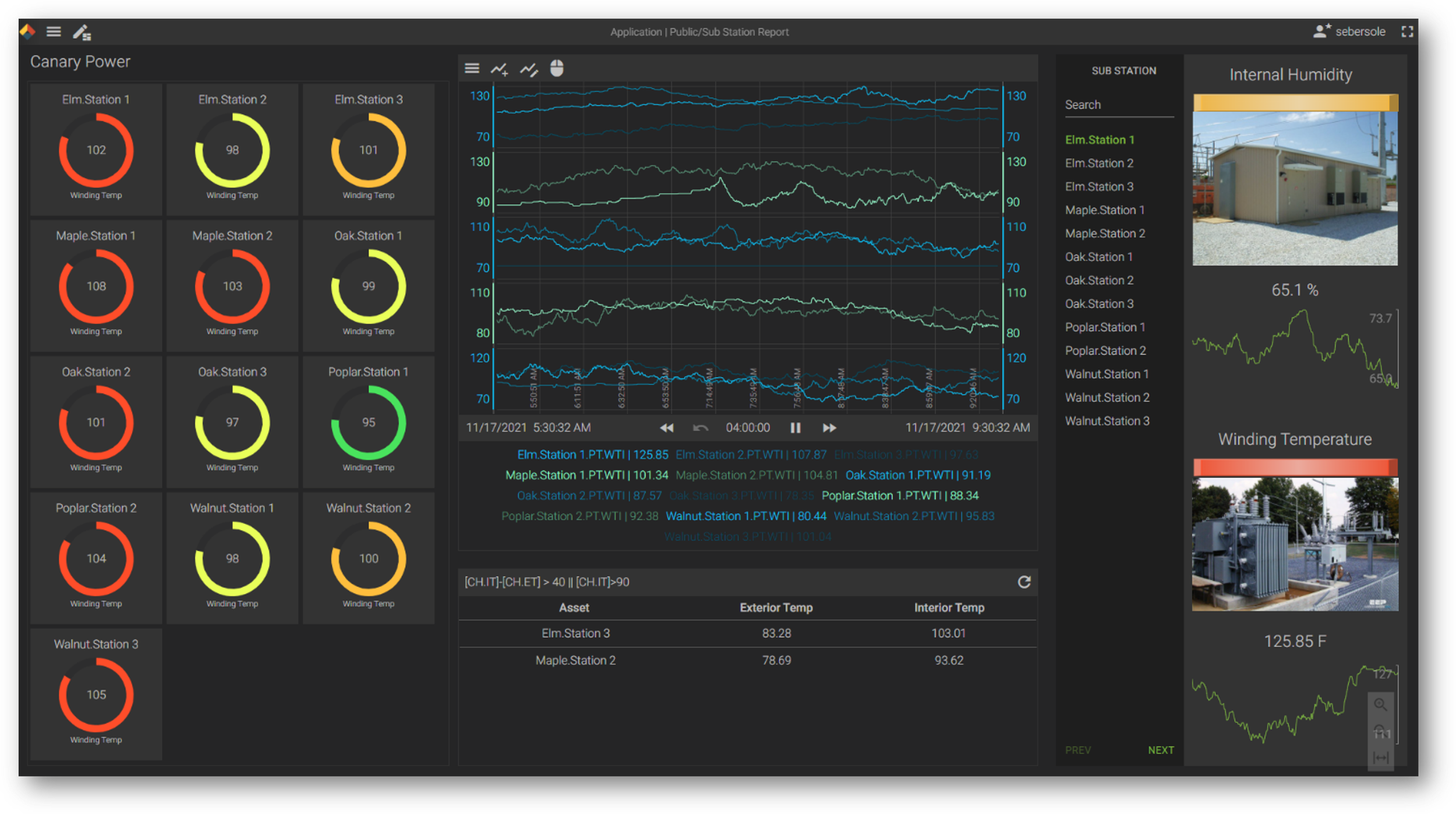Image resolution: width=1456 pixels, height=814 pixels.
Task: Enter fullscreen using the top-right icon
Action: pyautogui.click(x=1407, y=32)
